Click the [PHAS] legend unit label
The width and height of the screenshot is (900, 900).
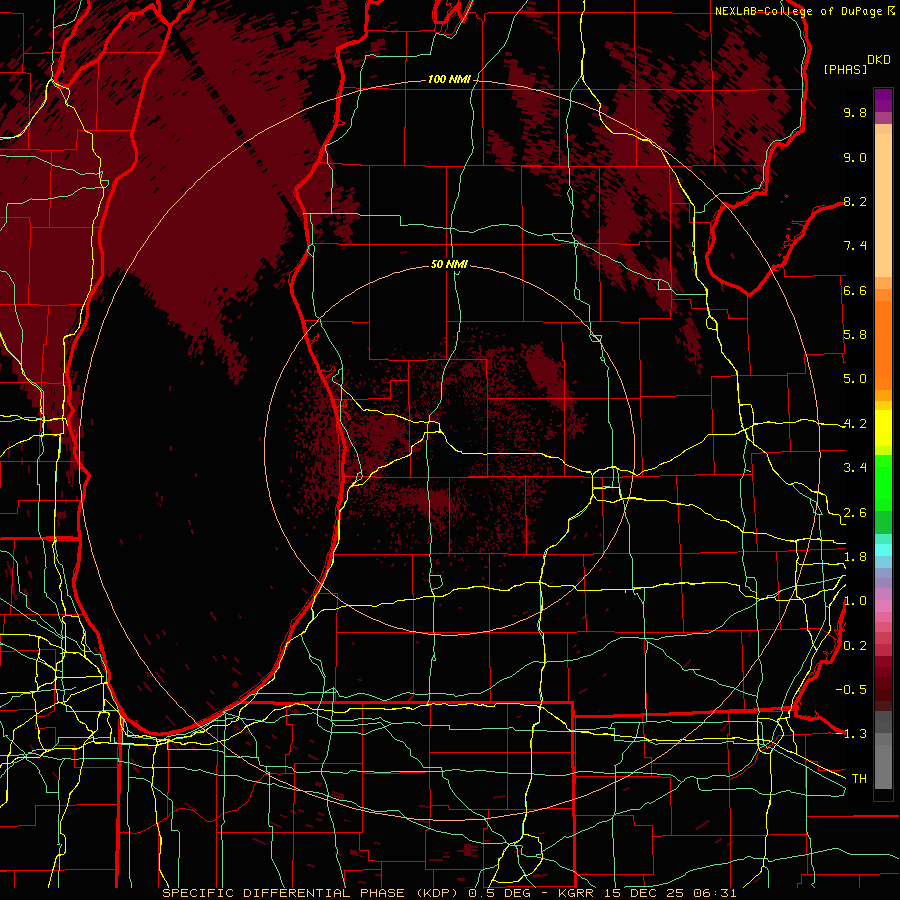pyautogui.click(x=845, y=69)
